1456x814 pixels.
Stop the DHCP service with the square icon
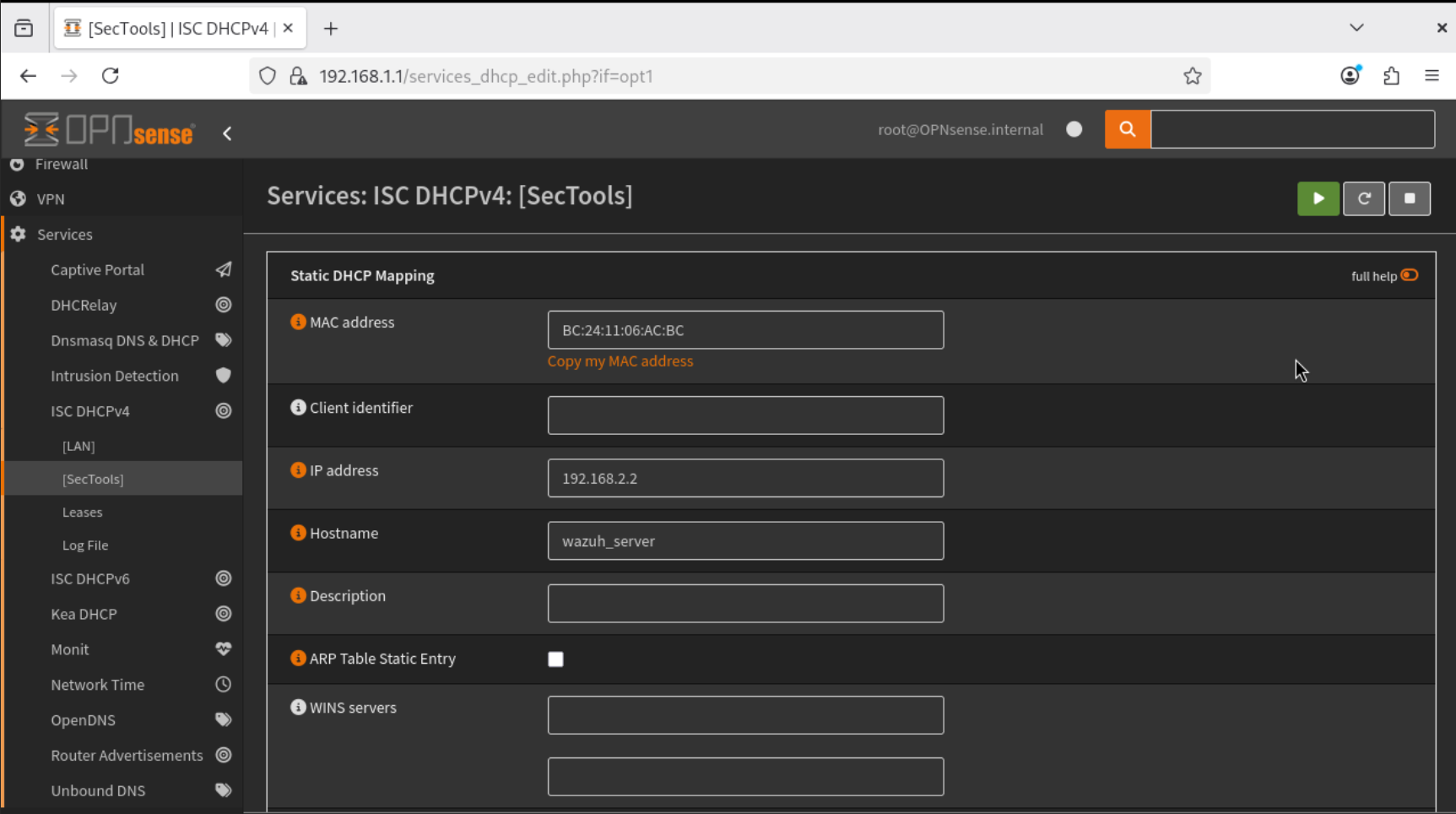(x=1409, y=198)
